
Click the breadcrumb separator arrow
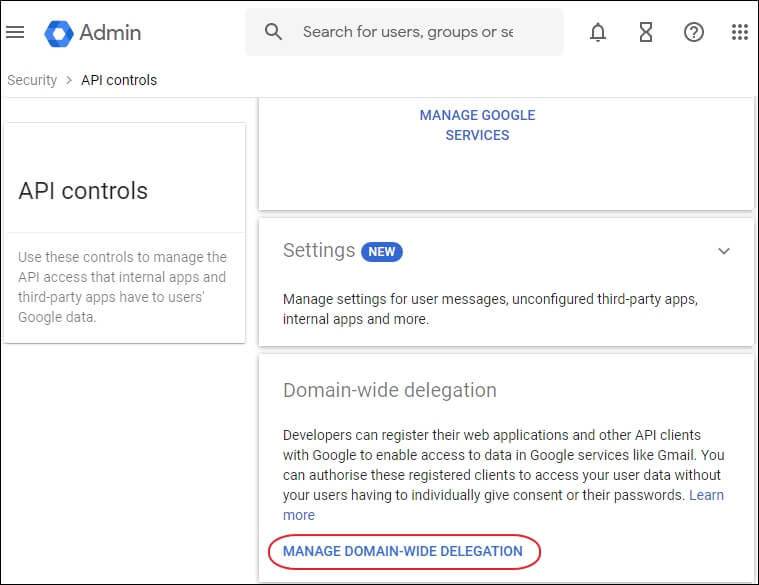[69, 80]
